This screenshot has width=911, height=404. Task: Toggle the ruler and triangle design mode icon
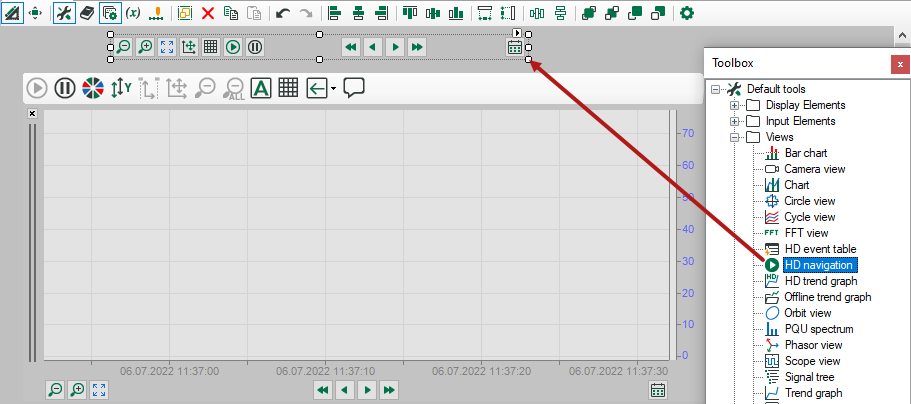12,12
